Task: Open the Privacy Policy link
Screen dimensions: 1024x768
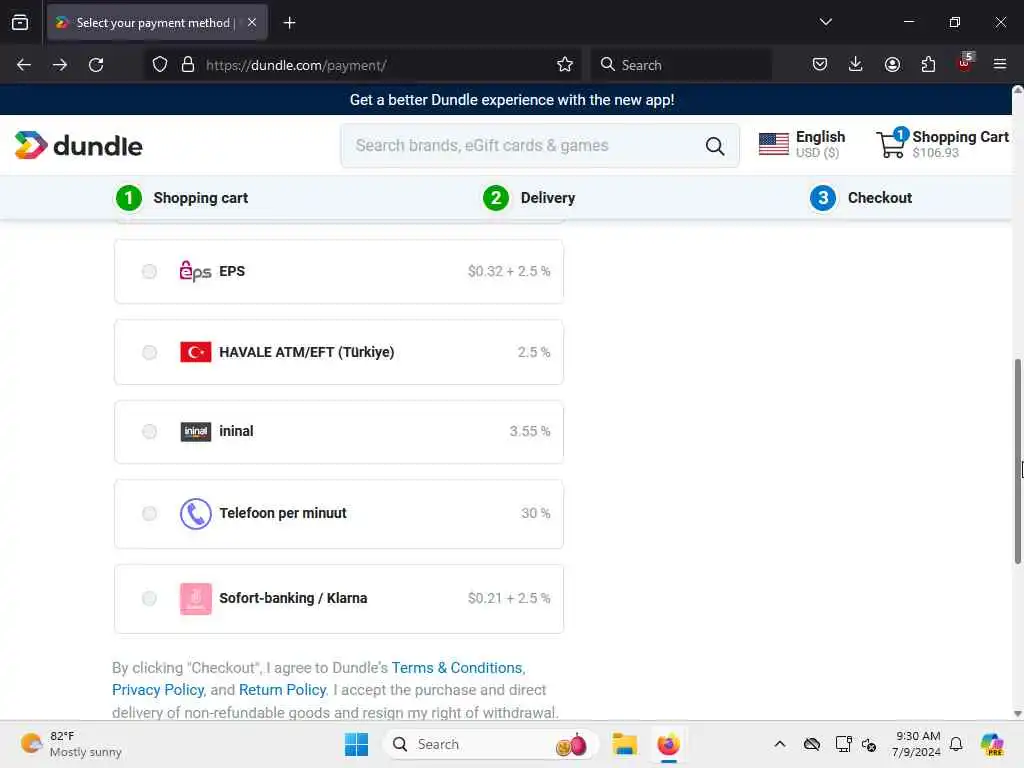Action: [x=157, y=690]
